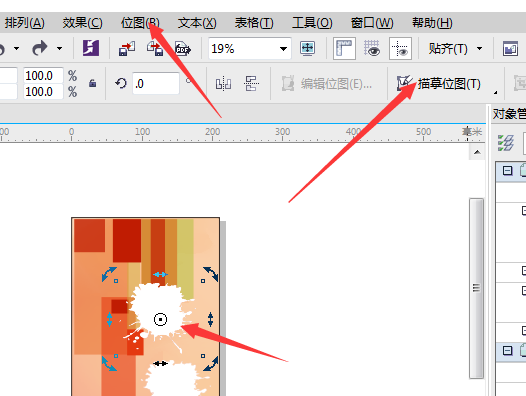Click the 毫米 ruler units label

point(472,131)
